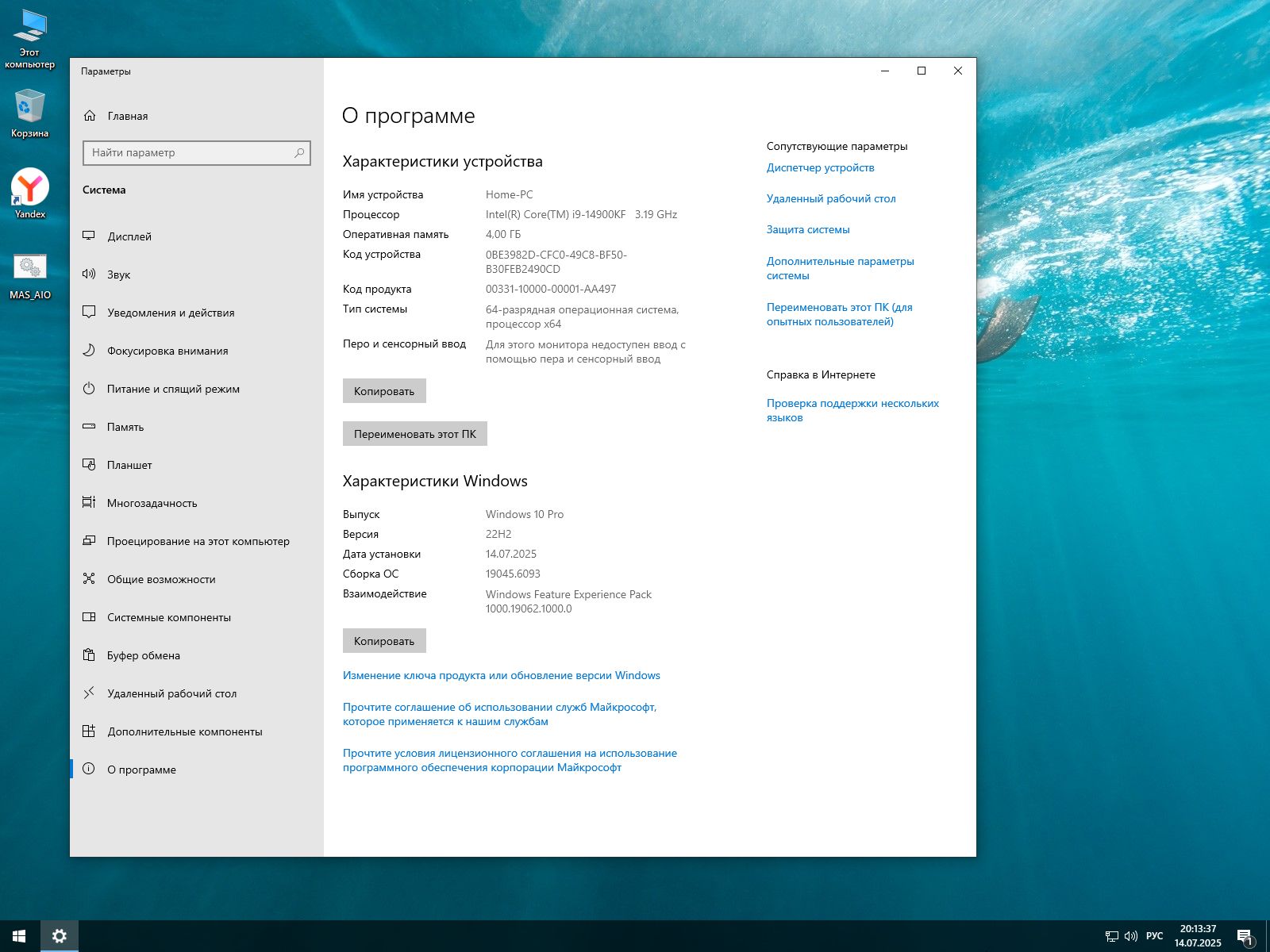Click the Звук speaker icon in sidebar
This screenshot has width=1270, height=952.
89,274
